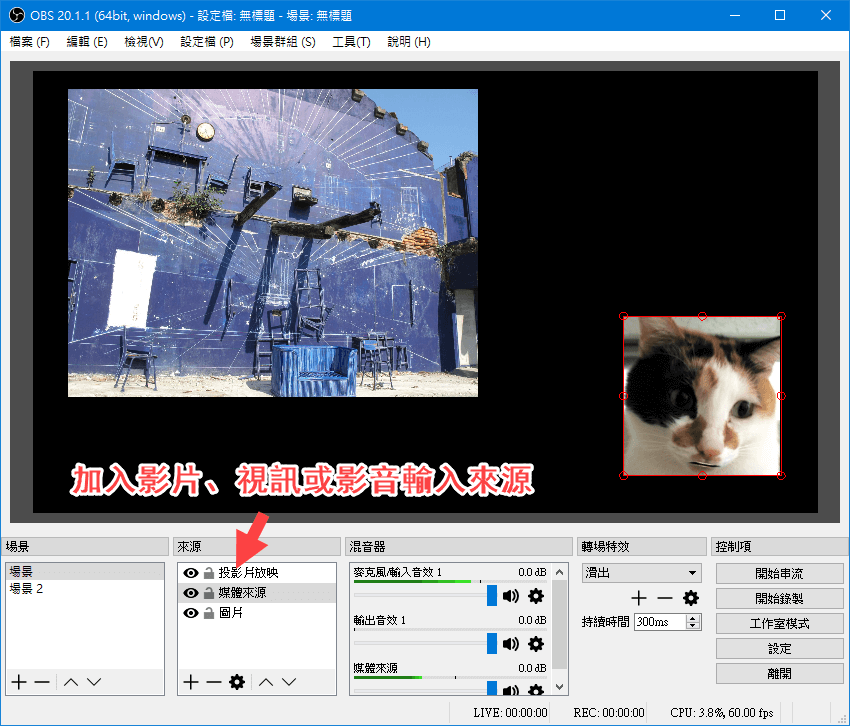Expand the 滑出 transition dropdown
850x726 pixels.
pyautogui.click(x=692, y=573)
